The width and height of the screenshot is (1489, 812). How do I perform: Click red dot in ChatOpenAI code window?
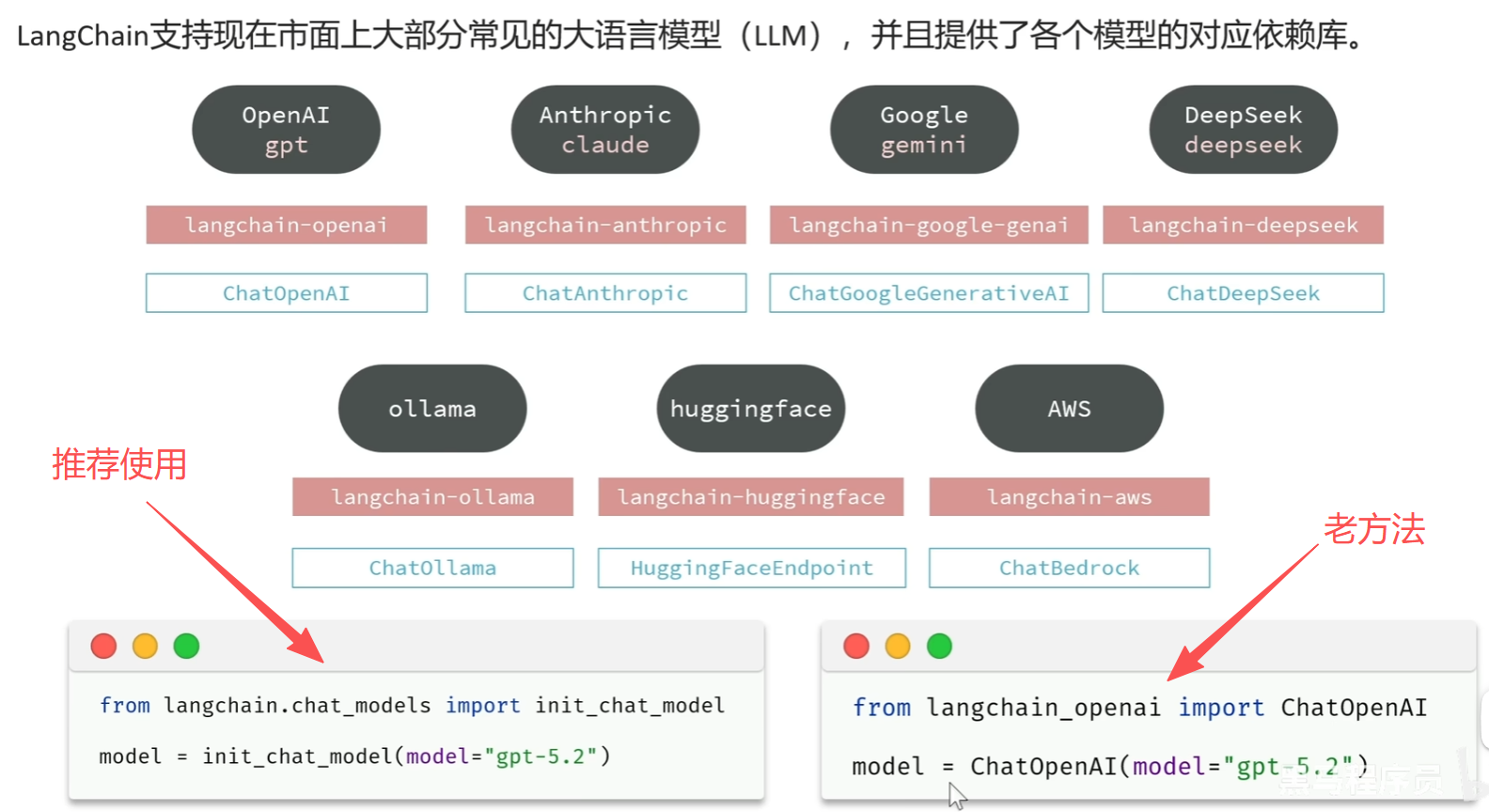[856, 647]
